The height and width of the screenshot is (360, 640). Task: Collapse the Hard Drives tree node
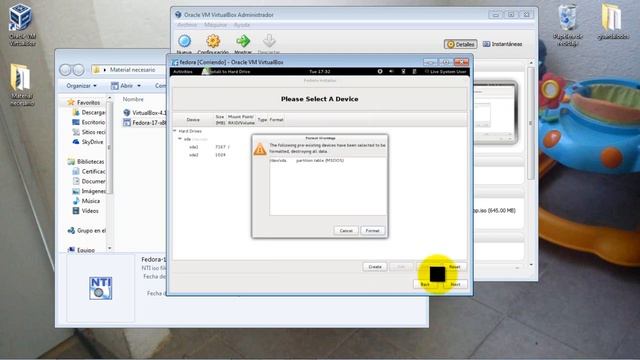[175, 131]
